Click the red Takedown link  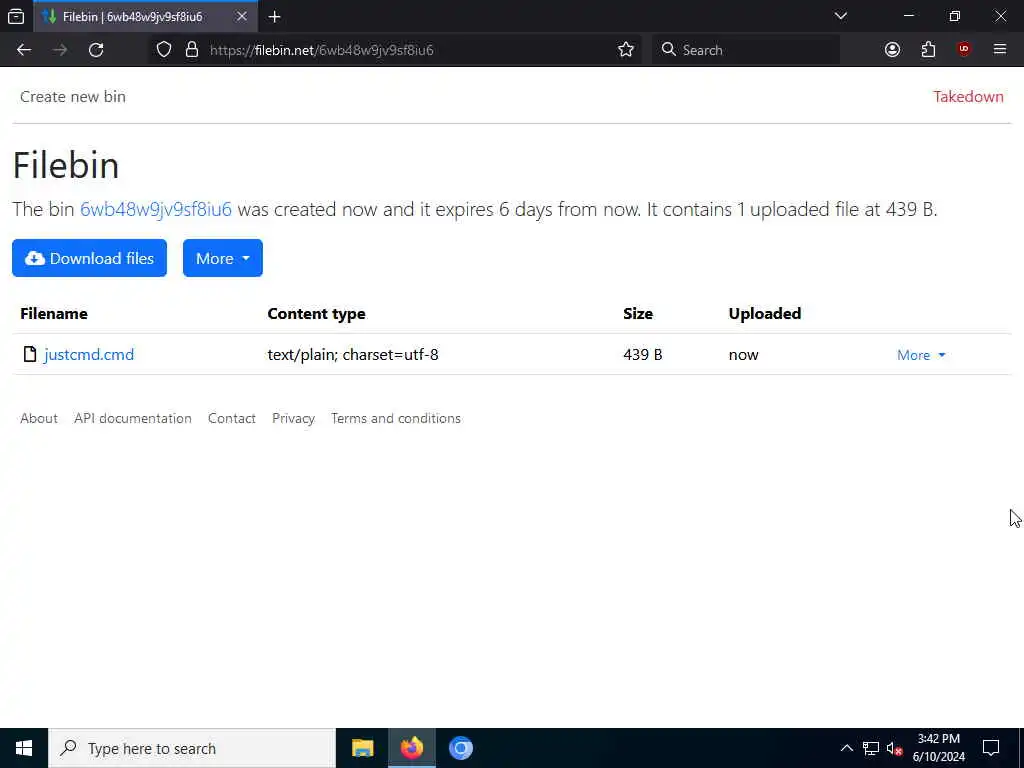click(968, 97)
